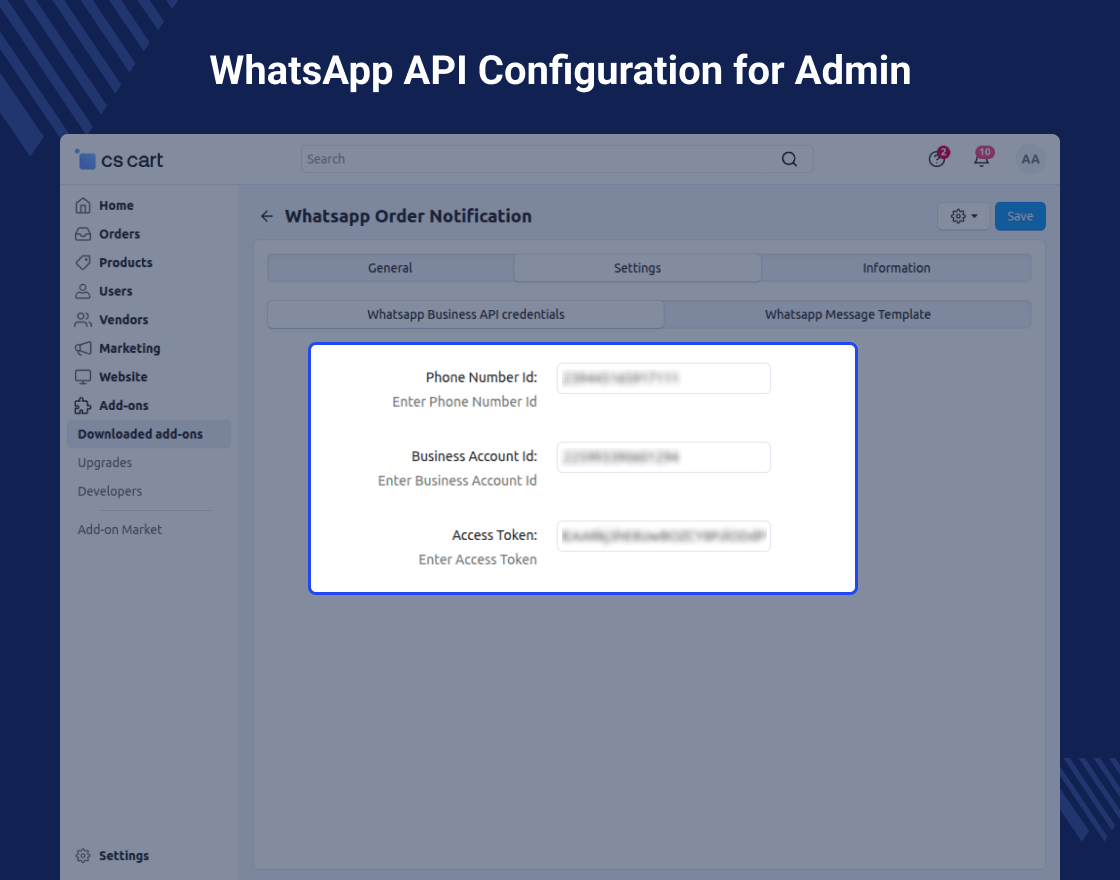1120x880 pixels.
Task: Save the add-on settings
Action: 1020,216
